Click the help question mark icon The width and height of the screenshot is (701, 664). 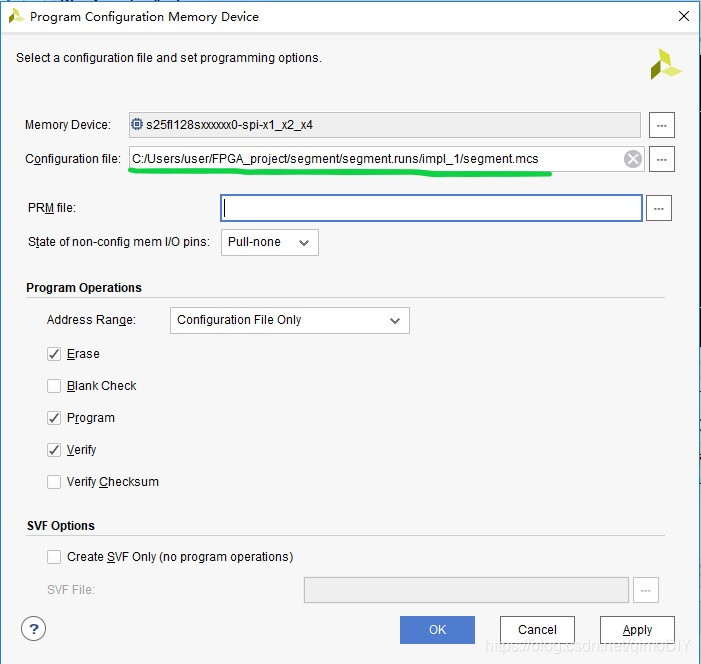tap(34, 629)
